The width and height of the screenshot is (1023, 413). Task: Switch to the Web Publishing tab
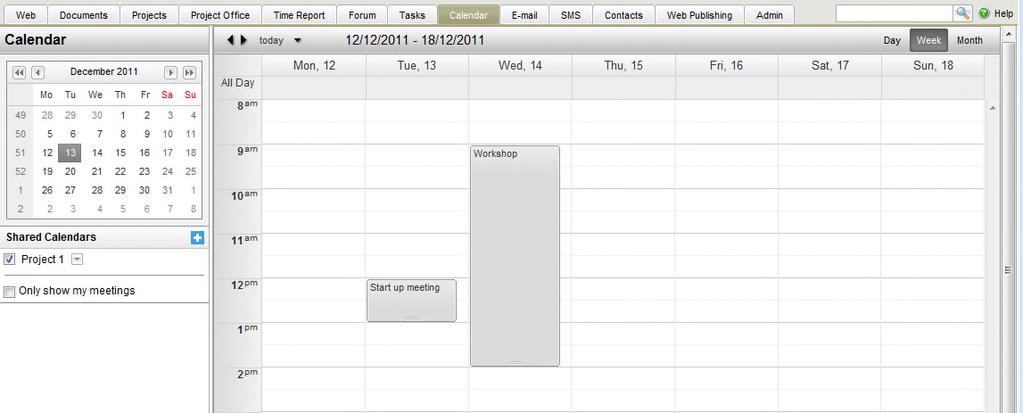(x=699, y=15)
